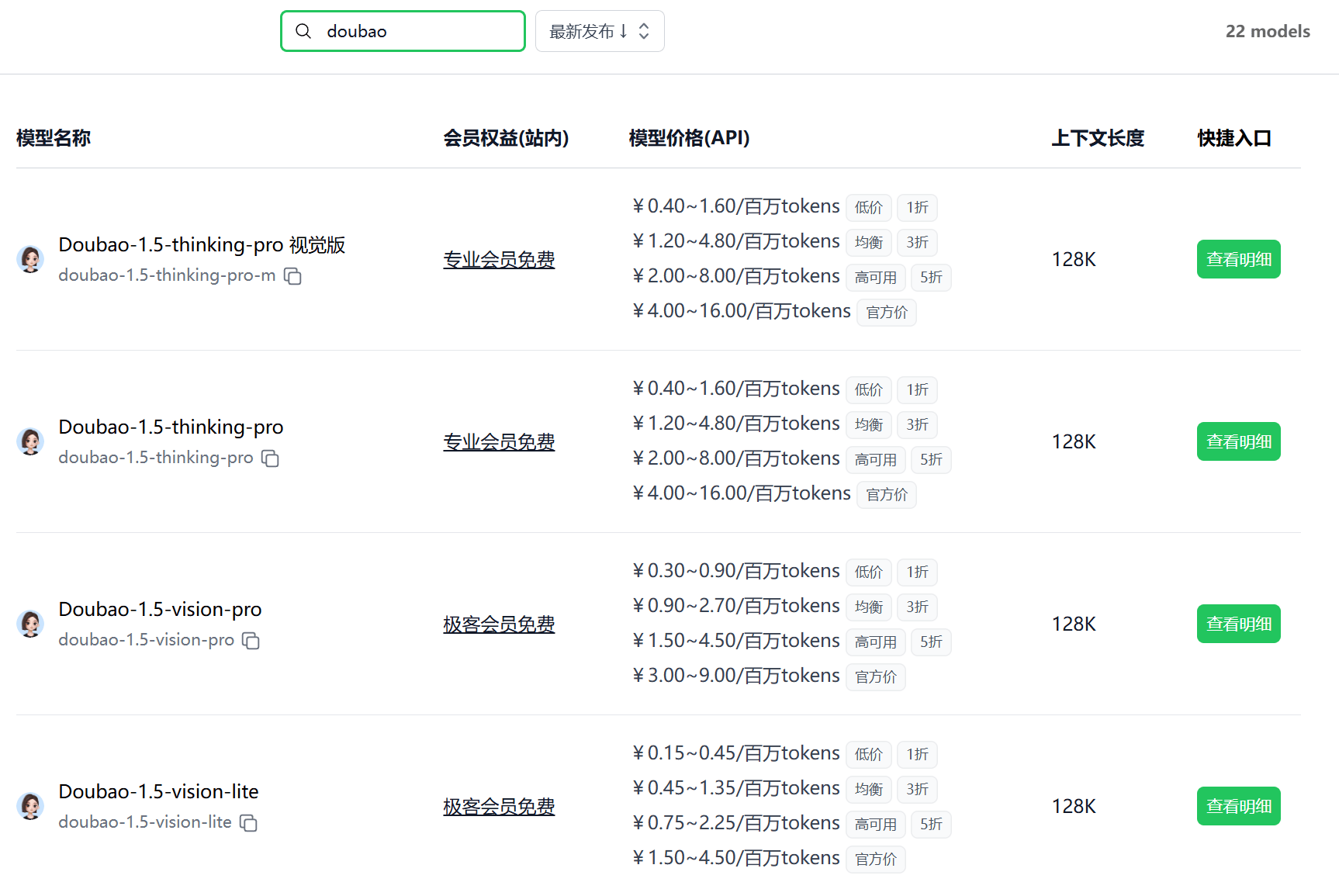Copy model ID doubao-1.5-thinking-pro-m
This screenshot has width=1339, height=896.
click(x=292, y=276)
